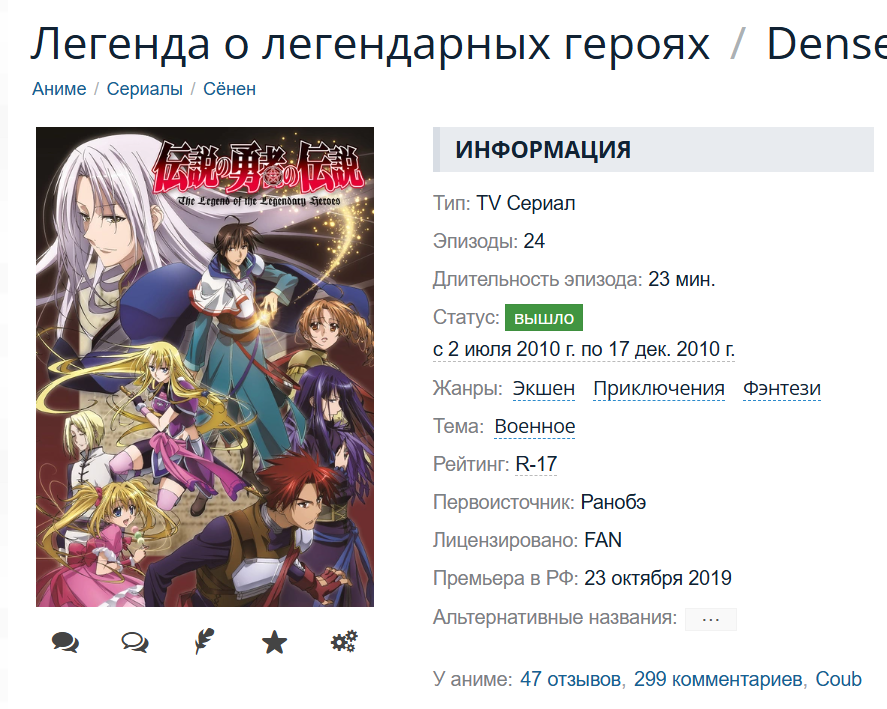The image size is (887, 709).
Task: Select the Экшен genre tag
Action: coord(544,389)
